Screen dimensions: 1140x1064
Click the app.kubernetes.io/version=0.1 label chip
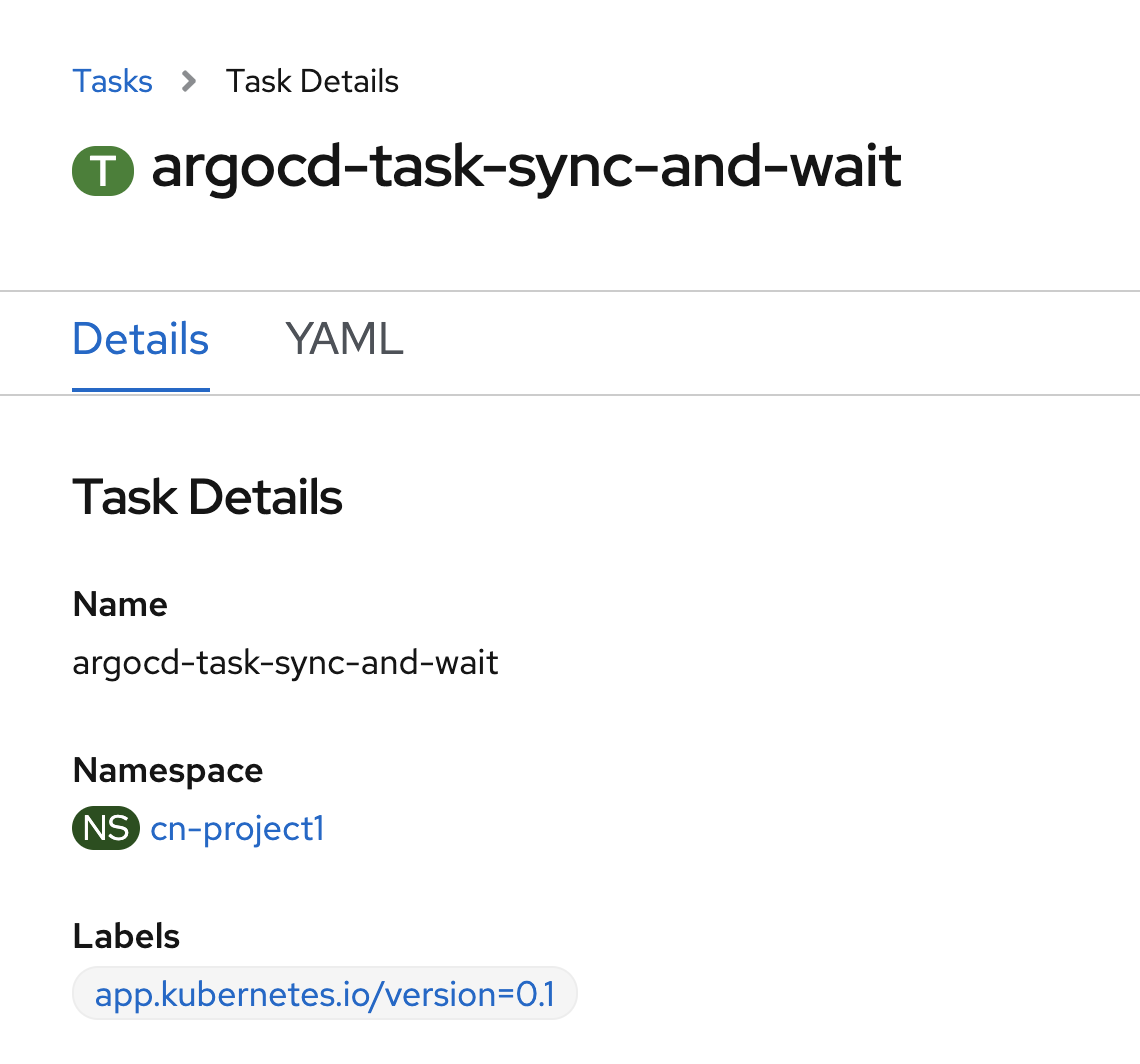click(x=324, y=993)
